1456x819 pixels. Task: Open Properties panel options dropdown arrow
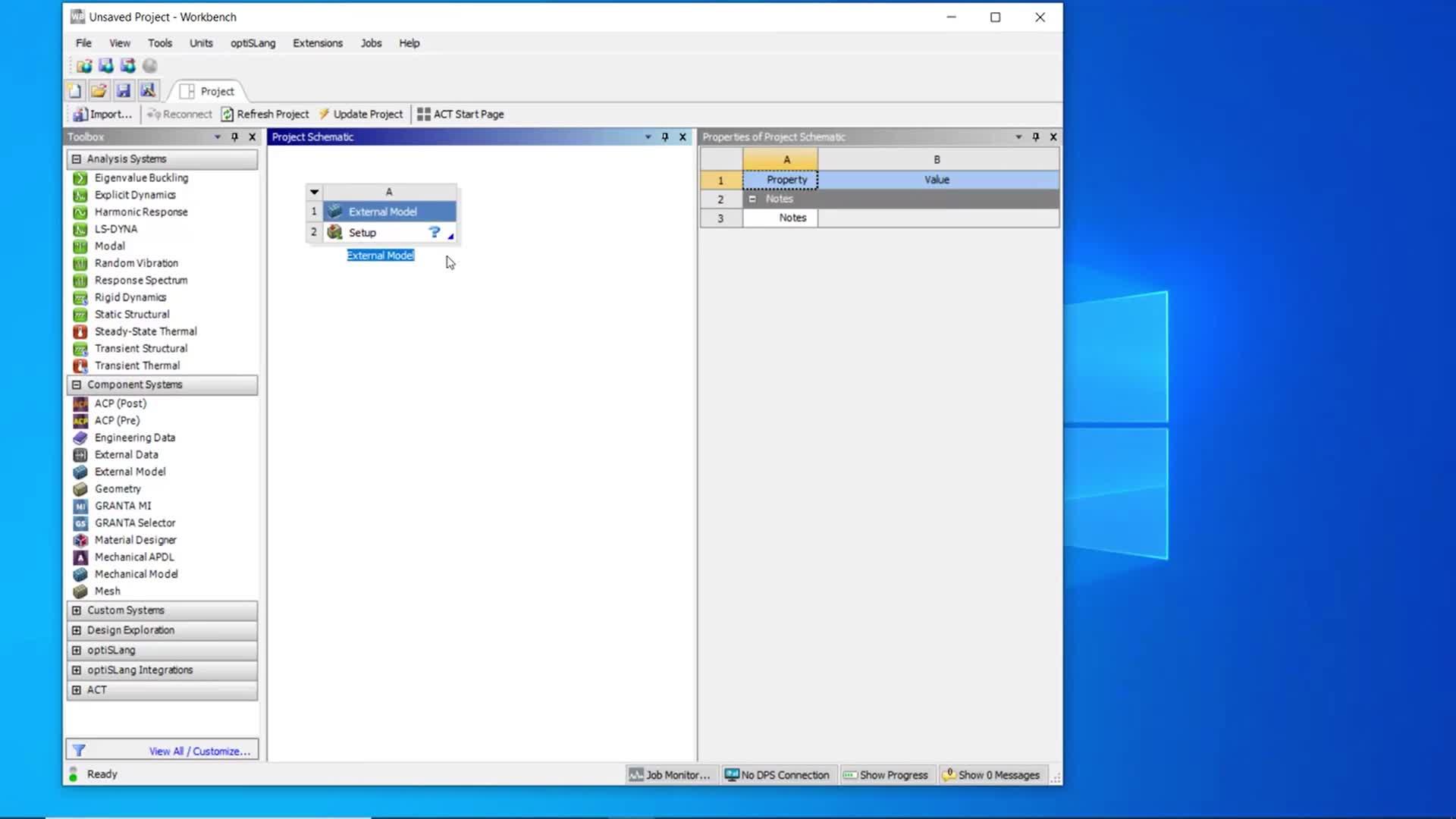[1018, 137]
